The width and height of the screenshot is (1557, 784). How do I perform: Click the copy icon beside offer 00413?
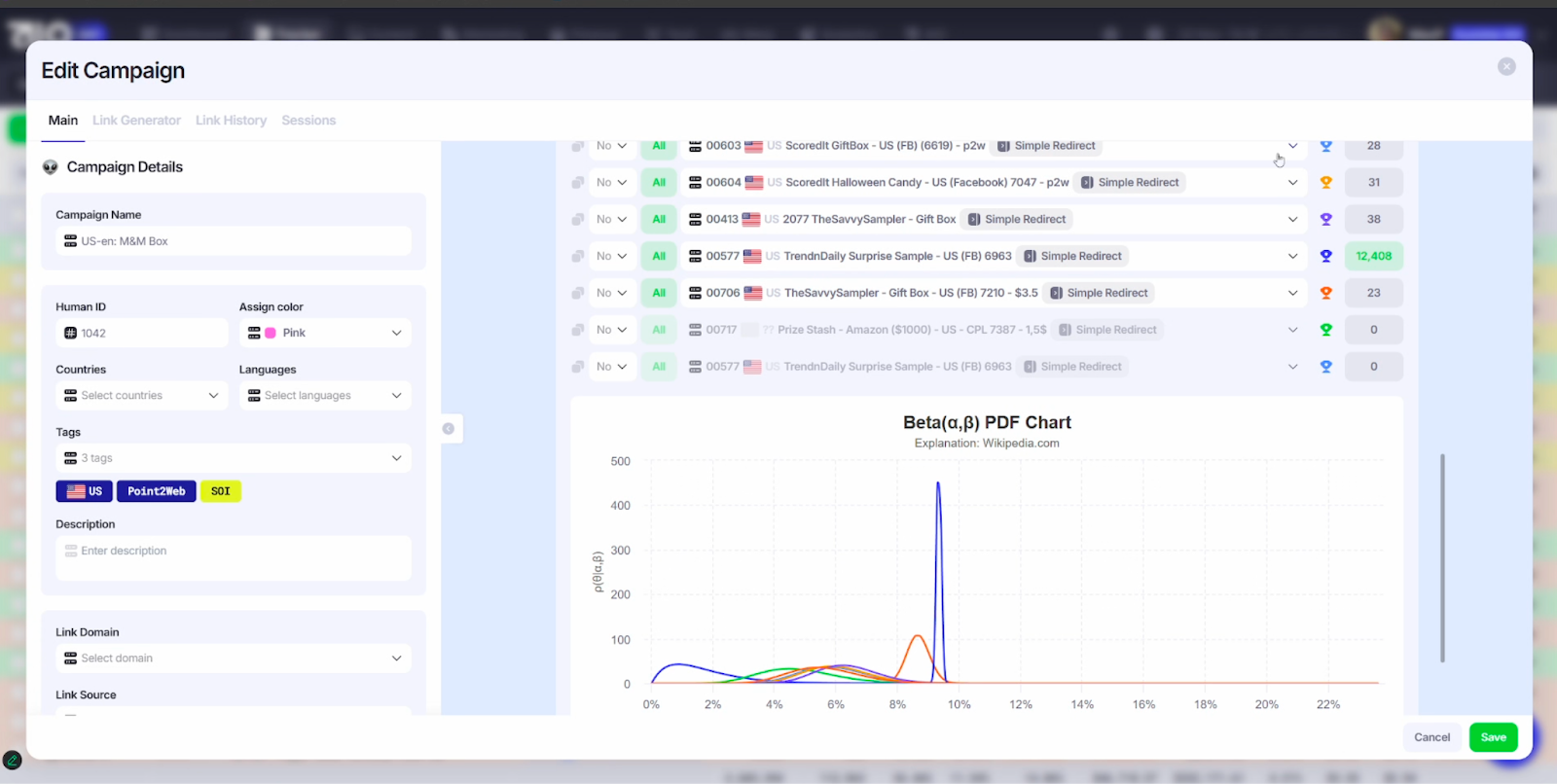[578, 220]
